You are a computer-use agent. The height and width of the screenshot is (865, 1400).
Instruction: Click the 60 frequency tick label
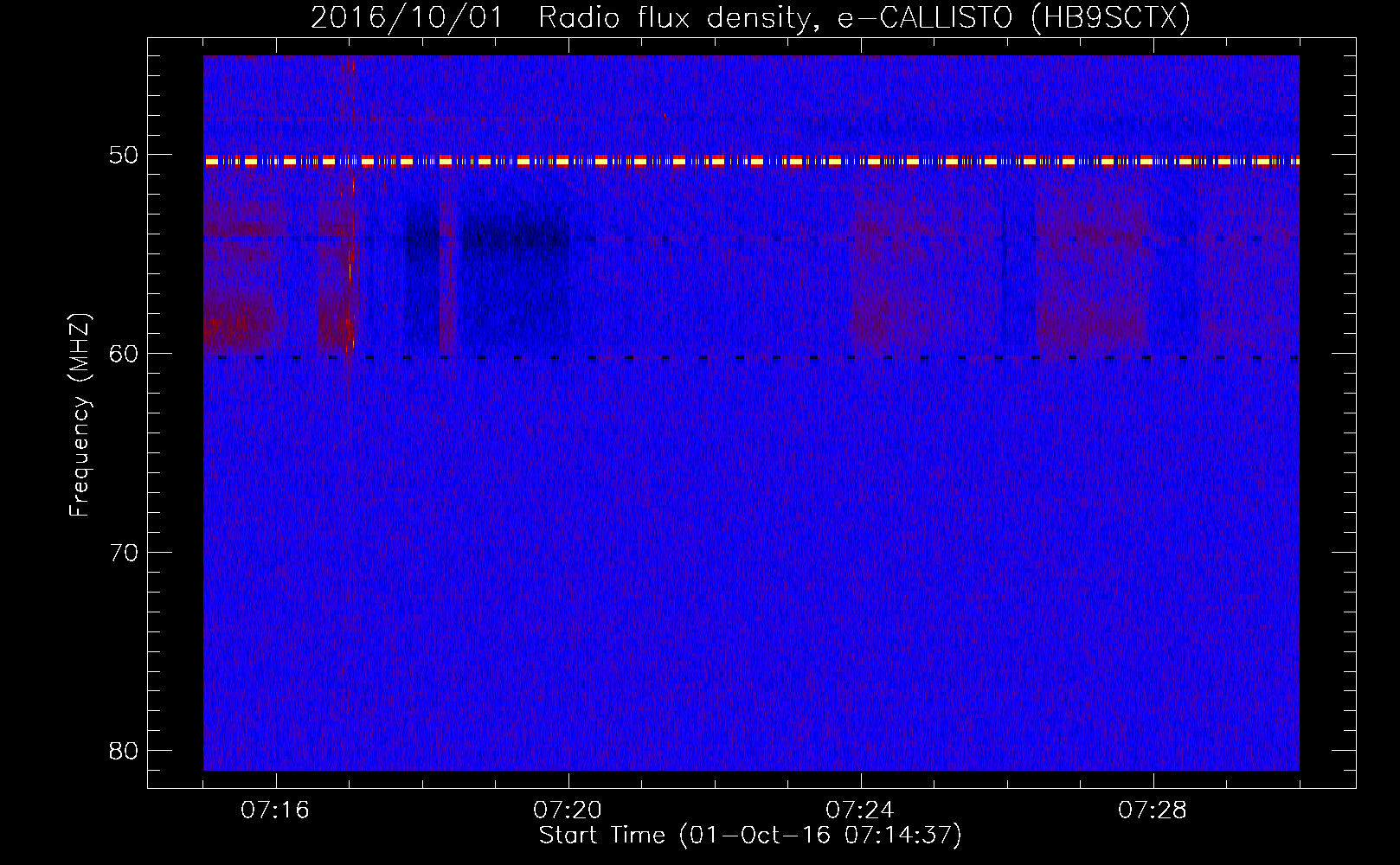point(124,354)
